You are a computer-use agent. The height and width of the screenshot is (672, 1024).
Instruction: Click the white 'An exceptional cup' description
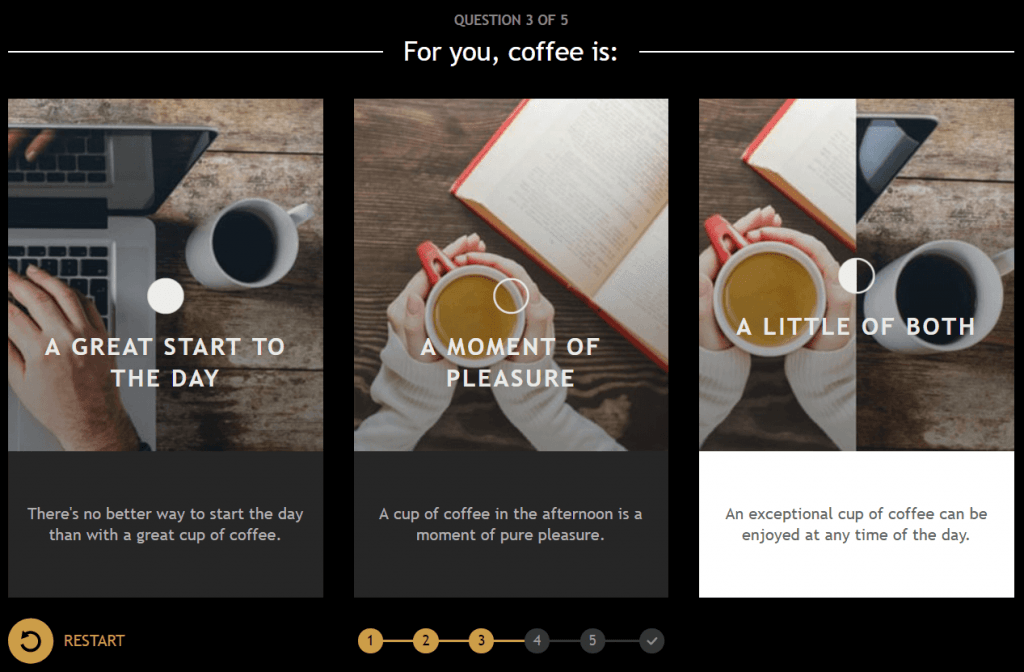click(x=856, y=524)
